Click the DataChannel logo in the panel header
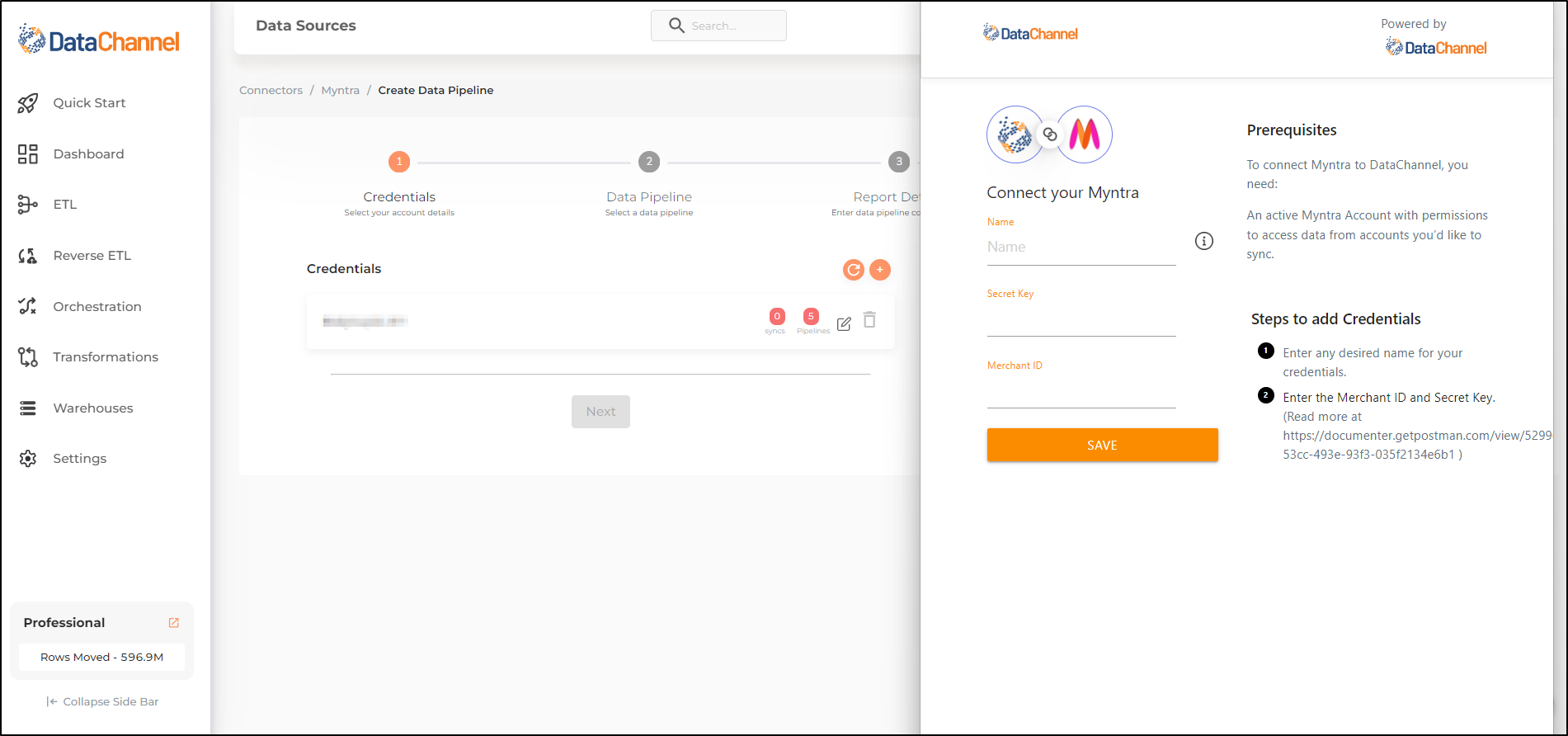This screenshot has width=1568, height=736. pyautogui.click(x=1030, y=34)
